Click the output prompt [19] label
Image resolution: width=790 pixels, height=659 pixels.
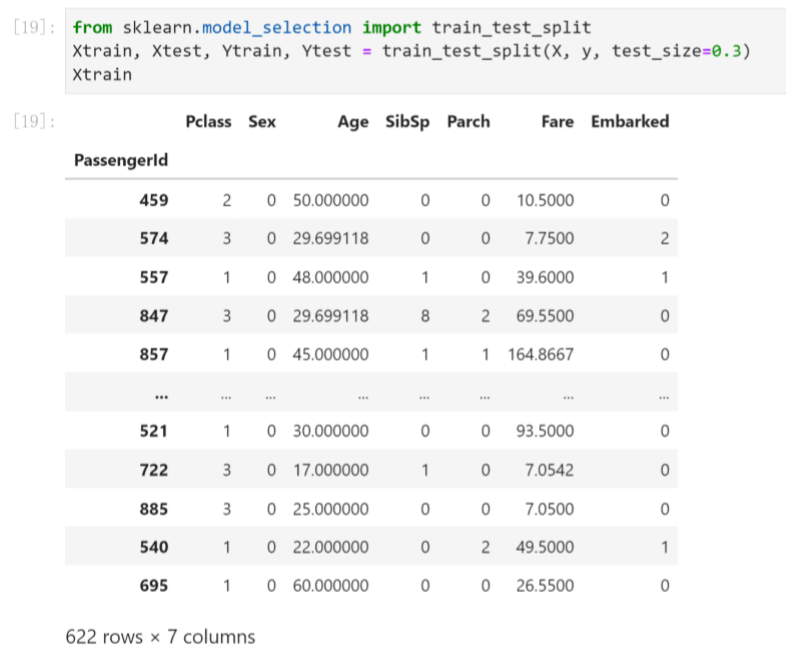(35, 122)
